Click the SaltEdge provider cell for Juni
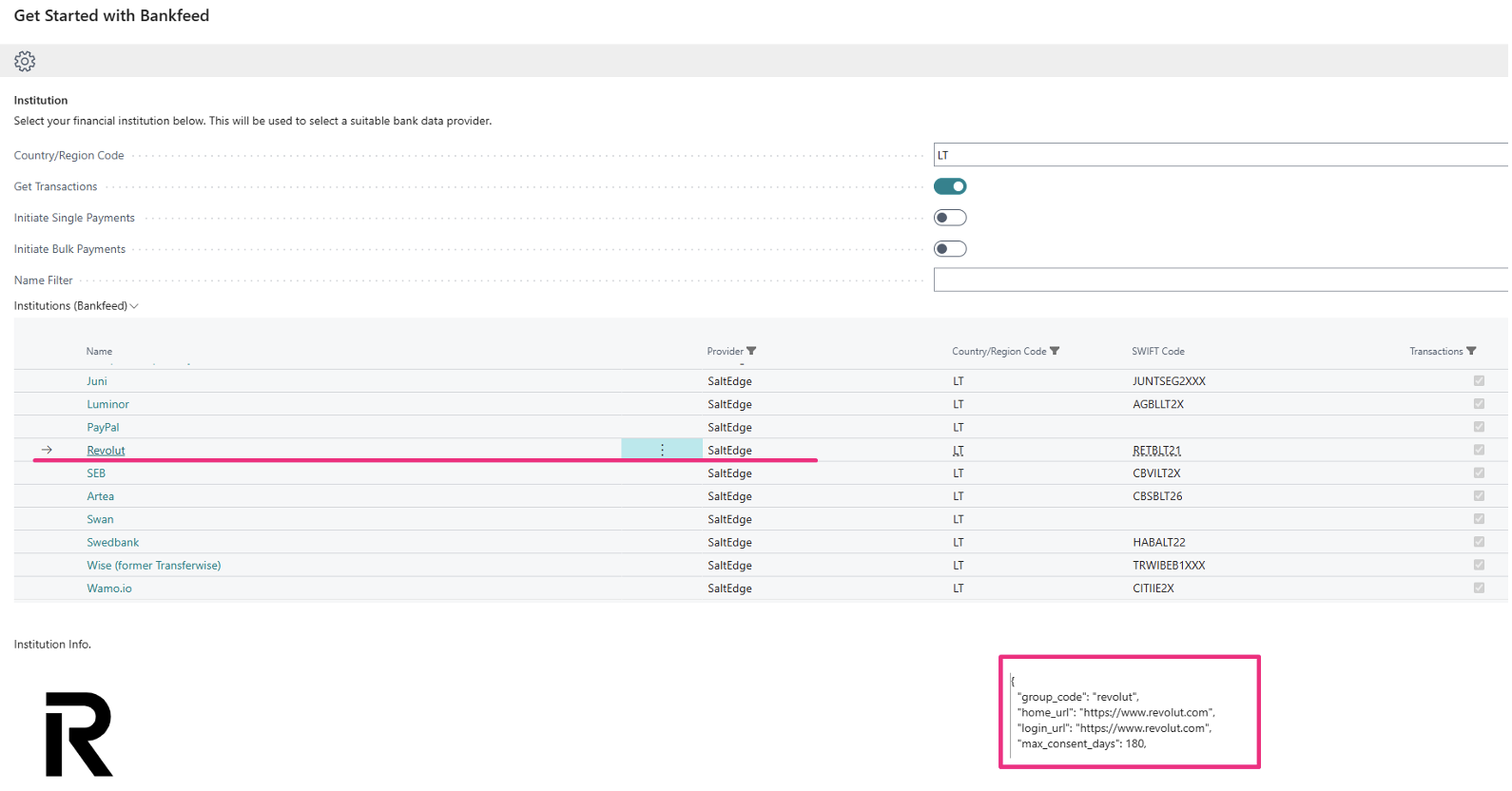This screenshot has width=1512, height=791. click(729, 381)
